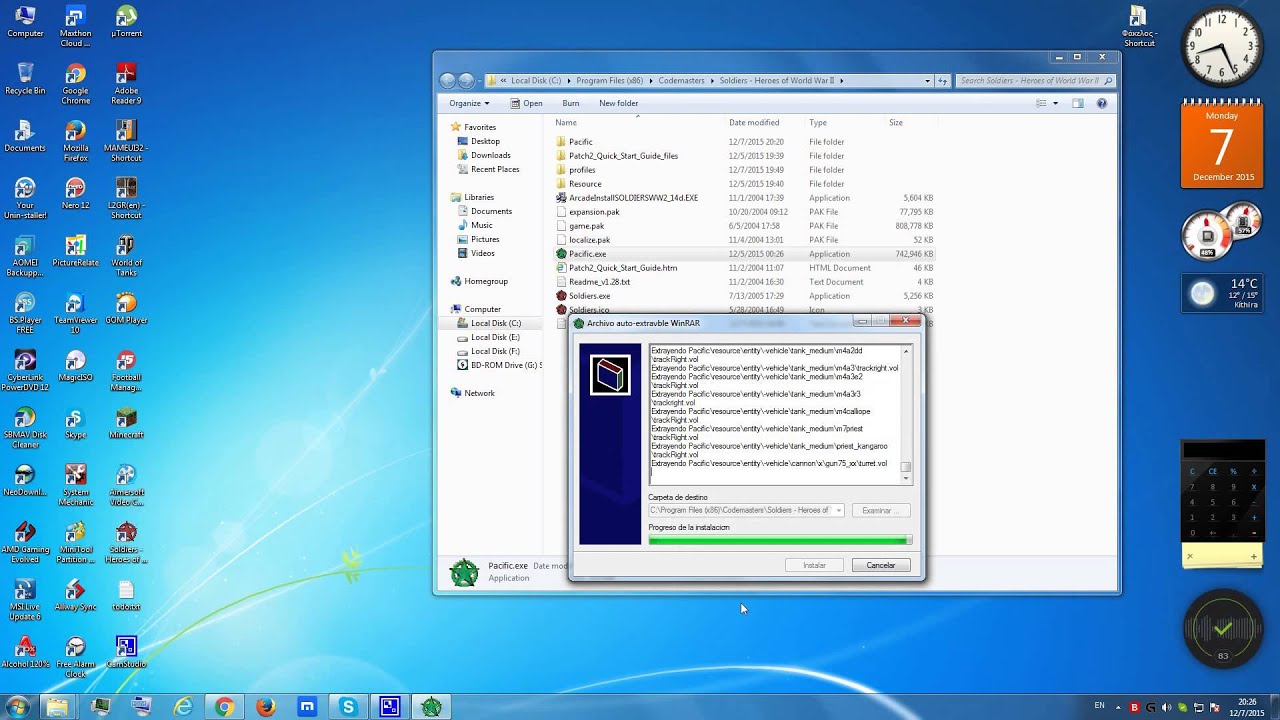Open the Organize dropdown menu
Screen dimensions: 1280x720
point(469,103)
